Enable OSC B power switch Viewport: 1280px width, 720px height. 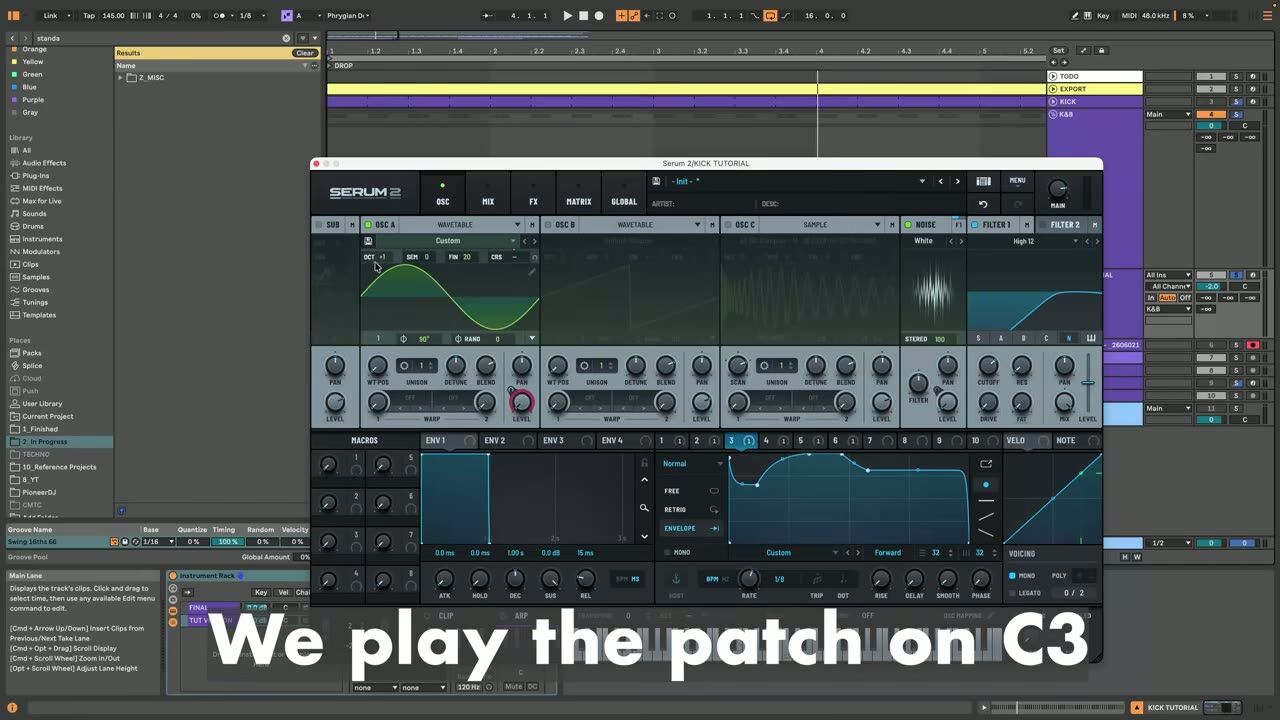(x=548, y=225)
